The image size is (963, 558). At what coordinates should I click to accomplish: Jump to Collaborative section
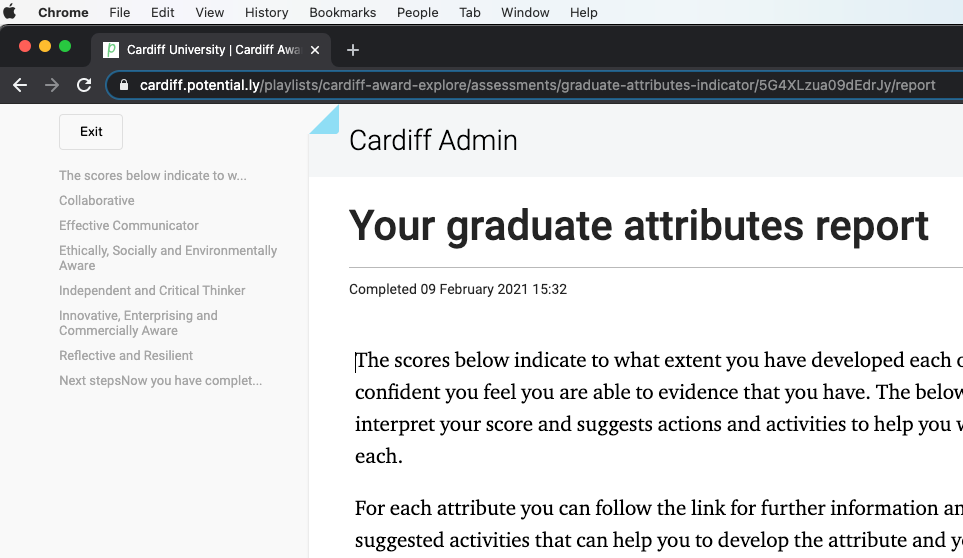pos(97,201)
